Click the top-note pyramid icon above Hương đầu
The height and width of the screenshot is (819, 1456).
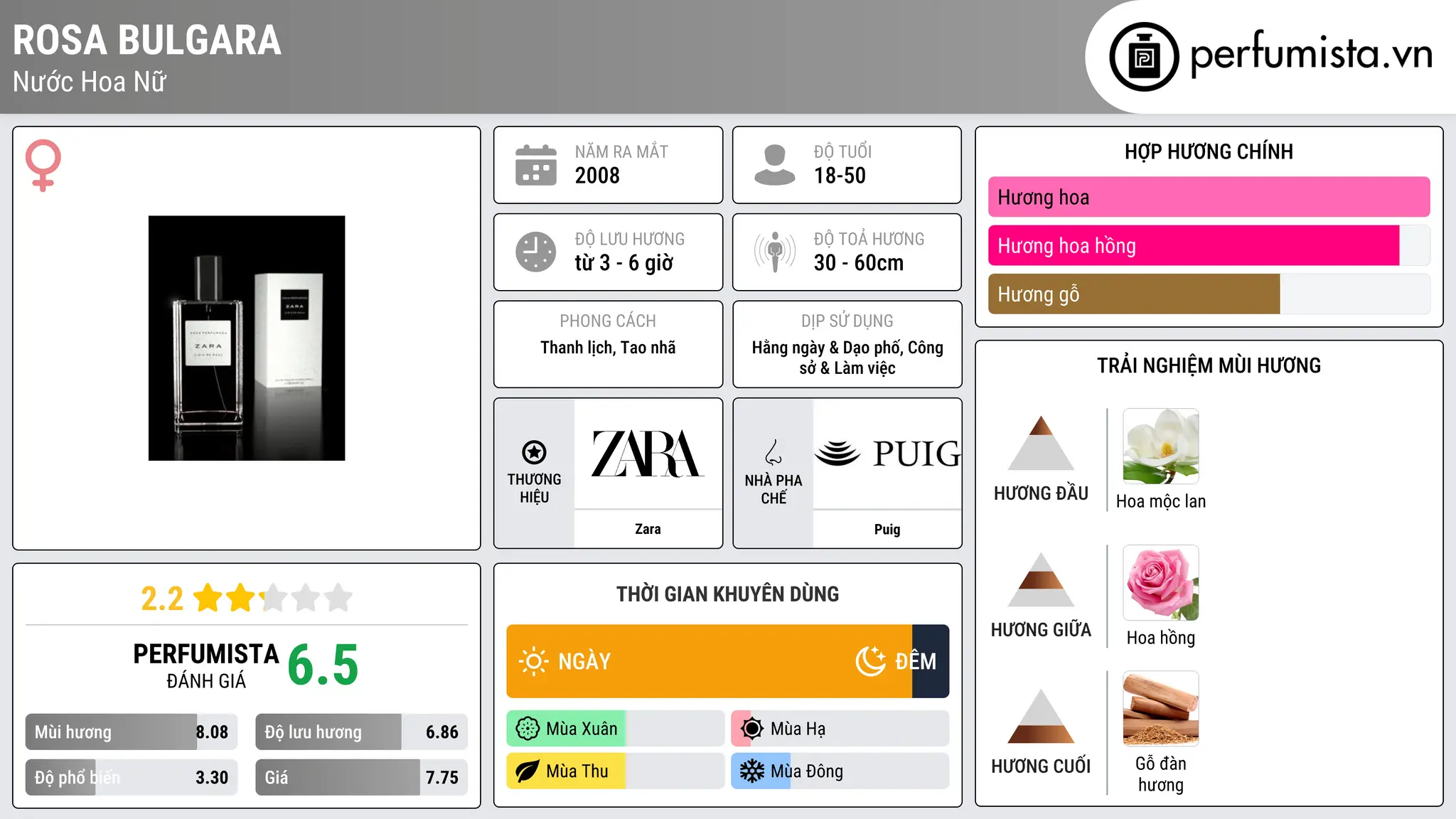coord(1042,443)
